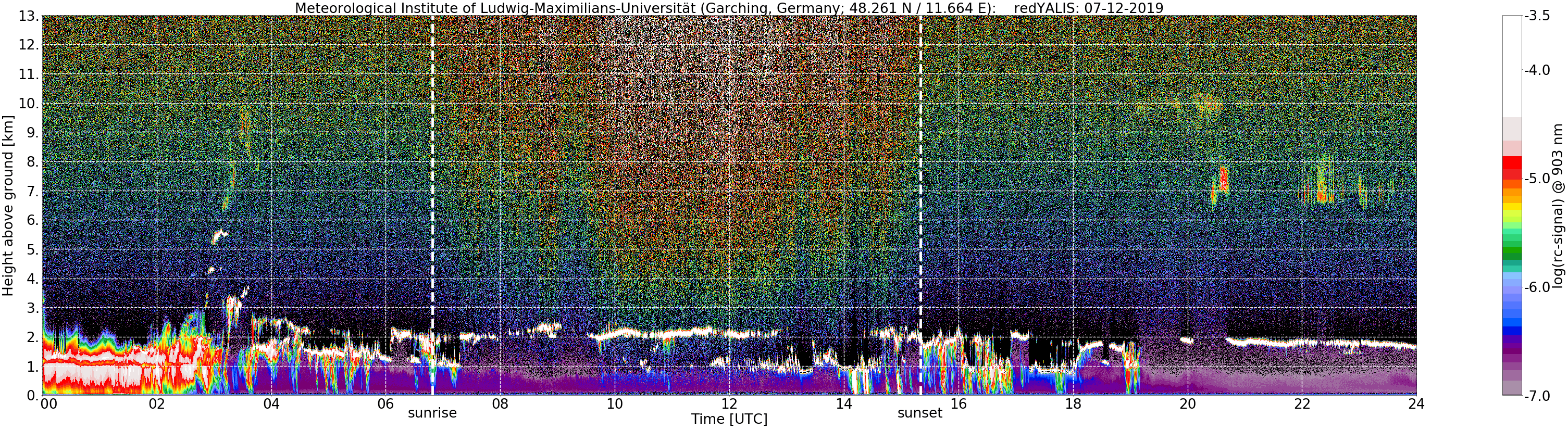The width and height of the screenshot is (1568, 429).
Task: Click the '14' time axis tick label
Action: [x=844, y=403]
